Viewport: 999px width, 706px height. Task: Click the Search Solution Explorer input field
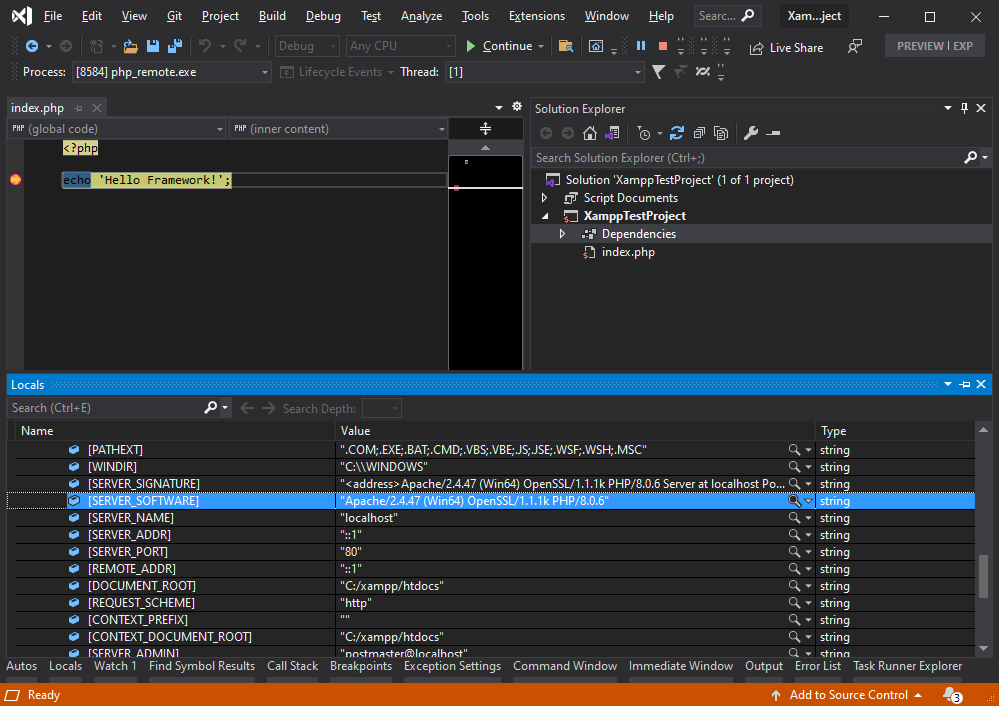tap(749, 157)
